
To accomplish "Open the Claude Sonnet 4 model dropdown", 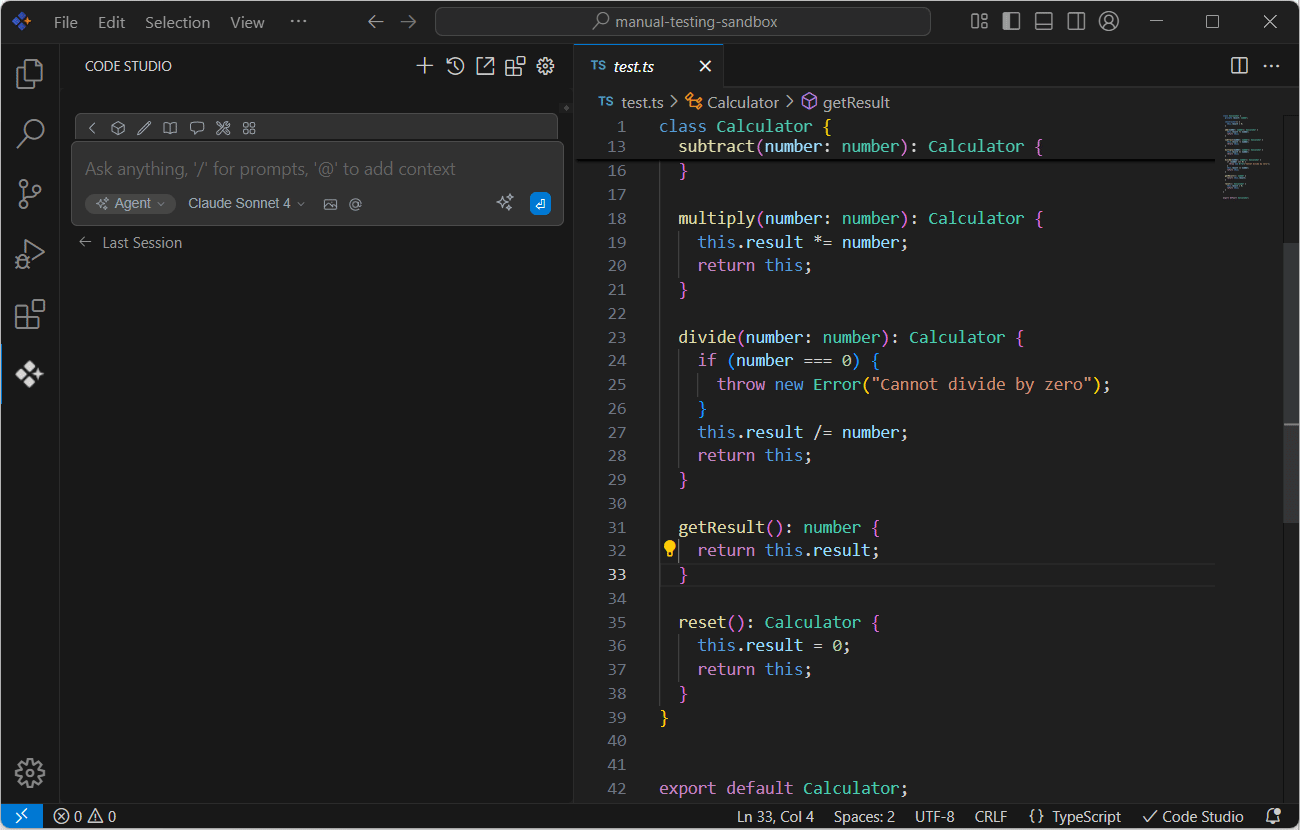I will [246, 204].
